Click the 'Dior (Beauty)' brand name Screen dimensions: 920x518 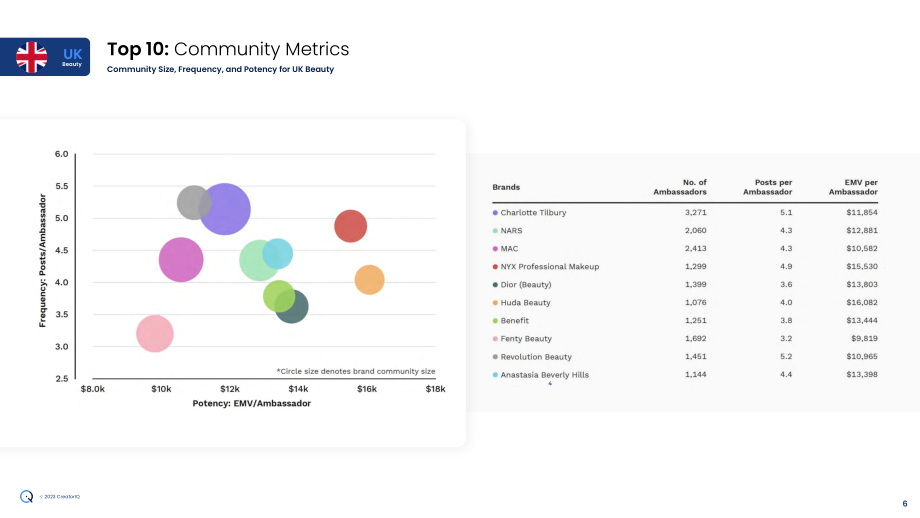point(526,285)
